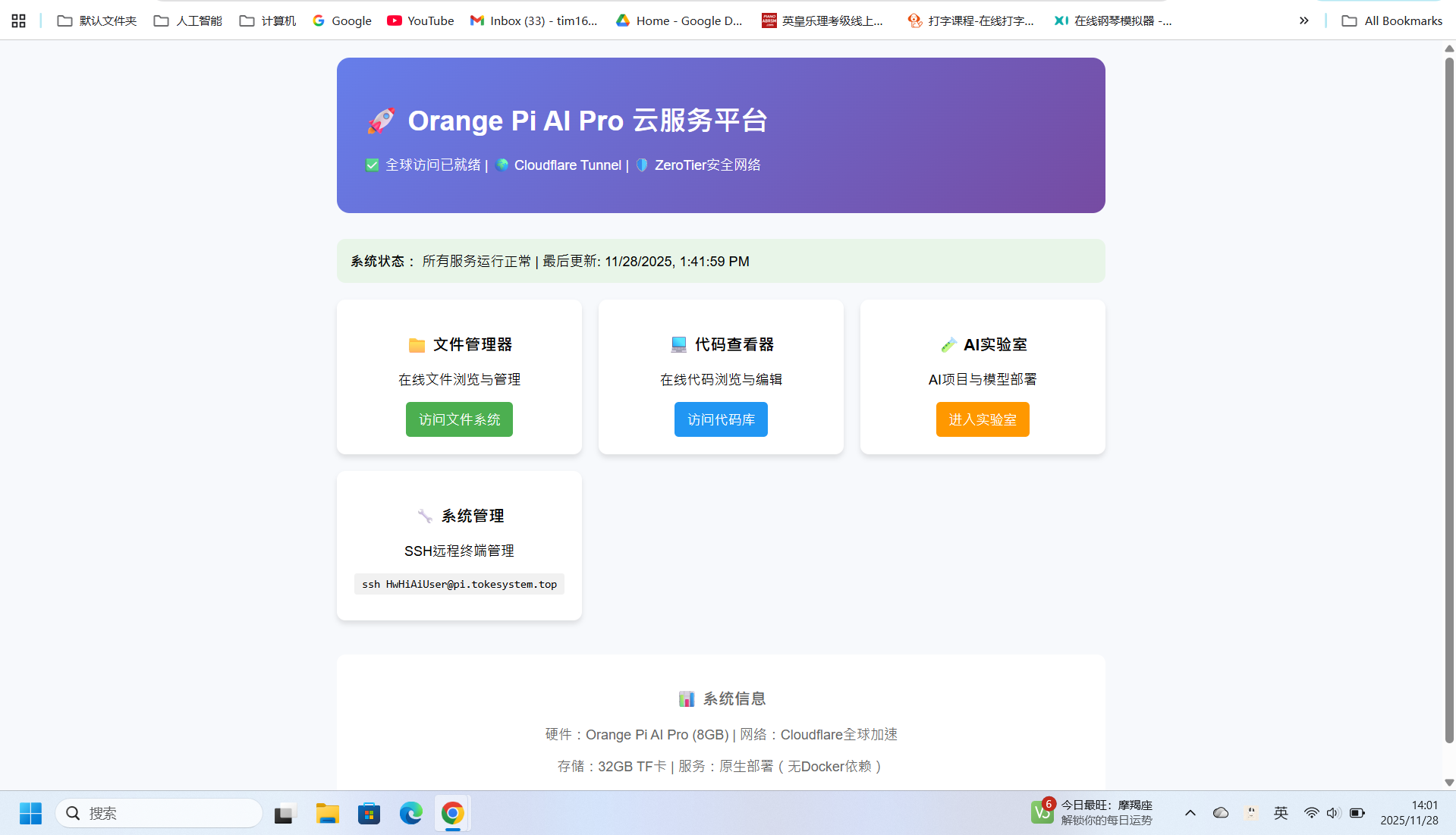1456x835 pixels.
Task: Click the Chrome icon on the taskbar
Action: coord(453,814)
